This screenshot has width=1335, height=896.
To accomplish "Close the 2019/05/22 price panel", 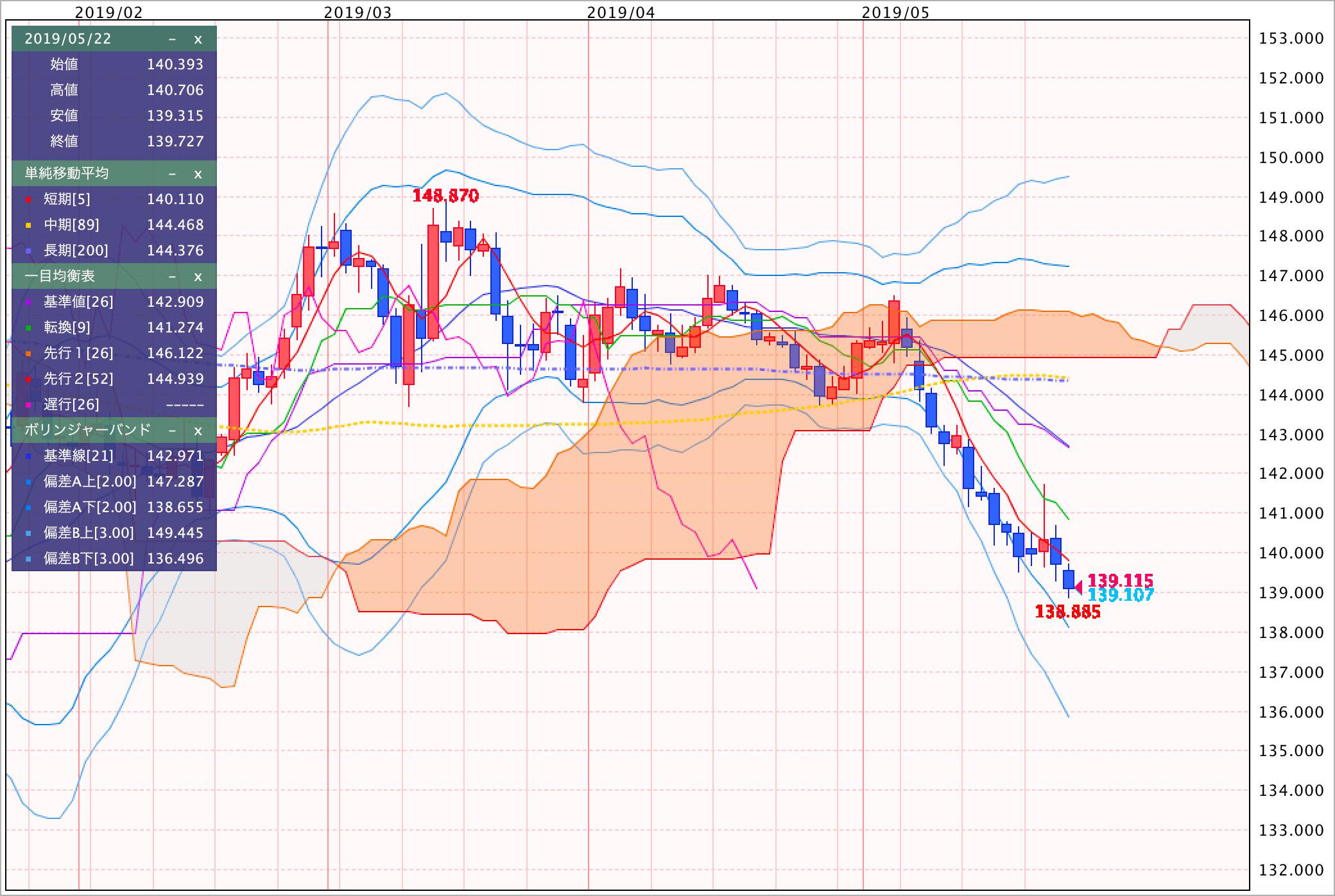I will (x=198, y=39).
